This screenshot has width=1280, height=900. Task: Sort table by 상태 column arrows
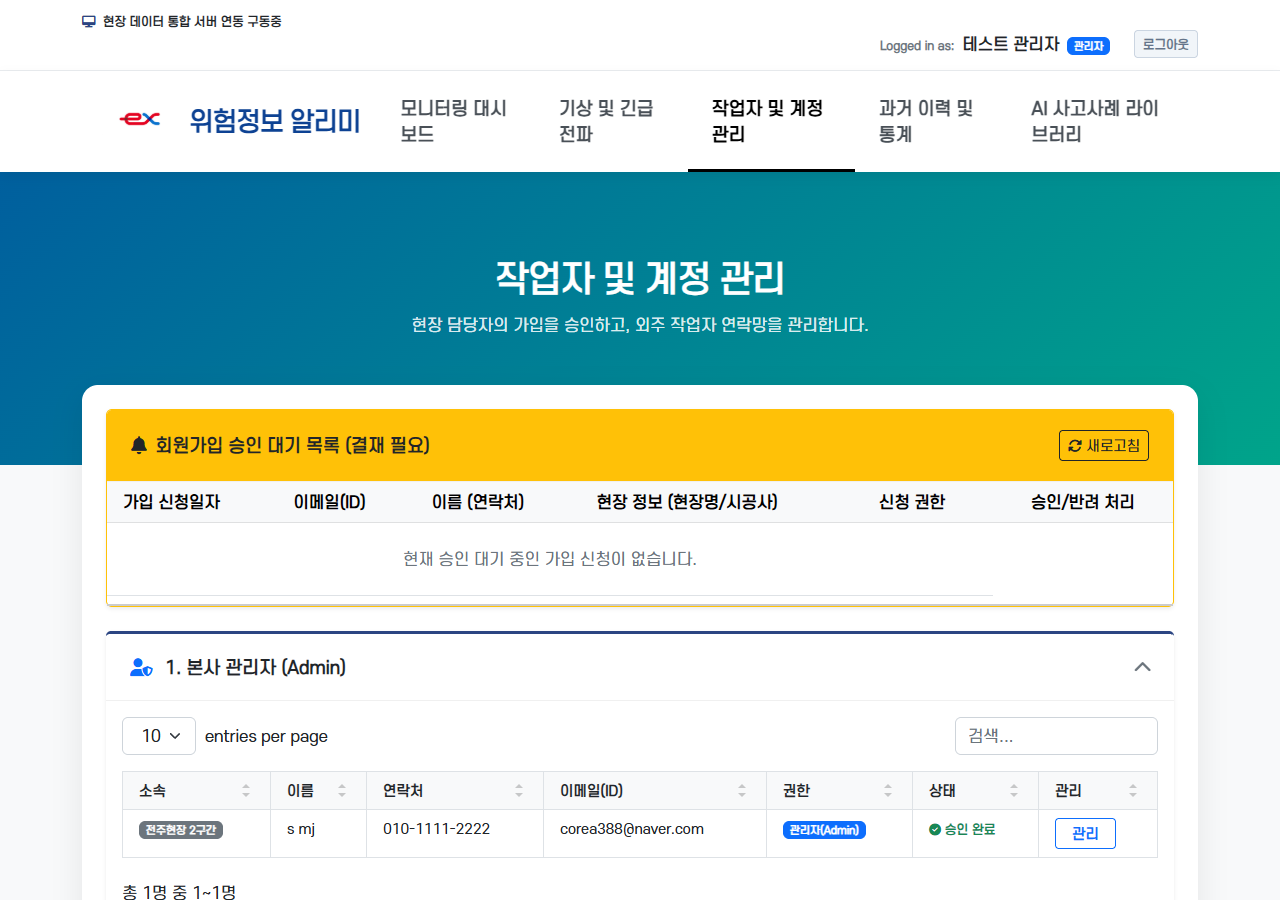1014,791
